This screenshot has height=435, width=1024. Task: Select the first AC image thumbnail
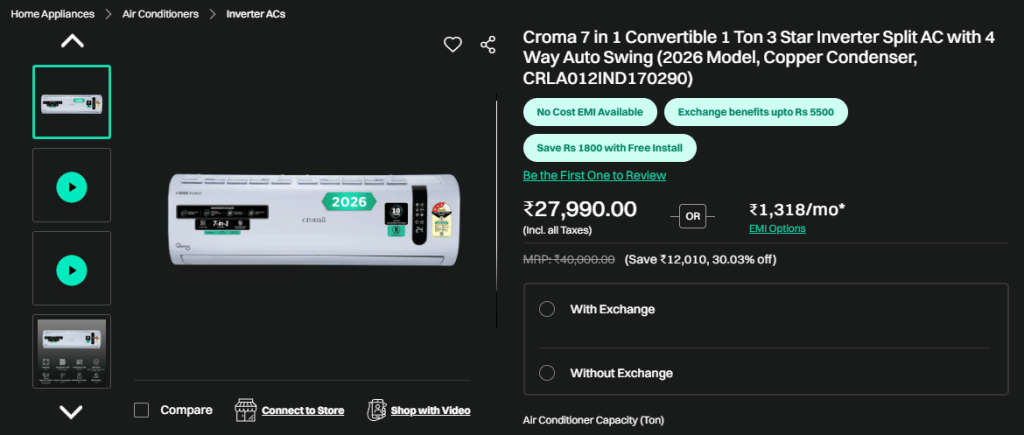72,102
